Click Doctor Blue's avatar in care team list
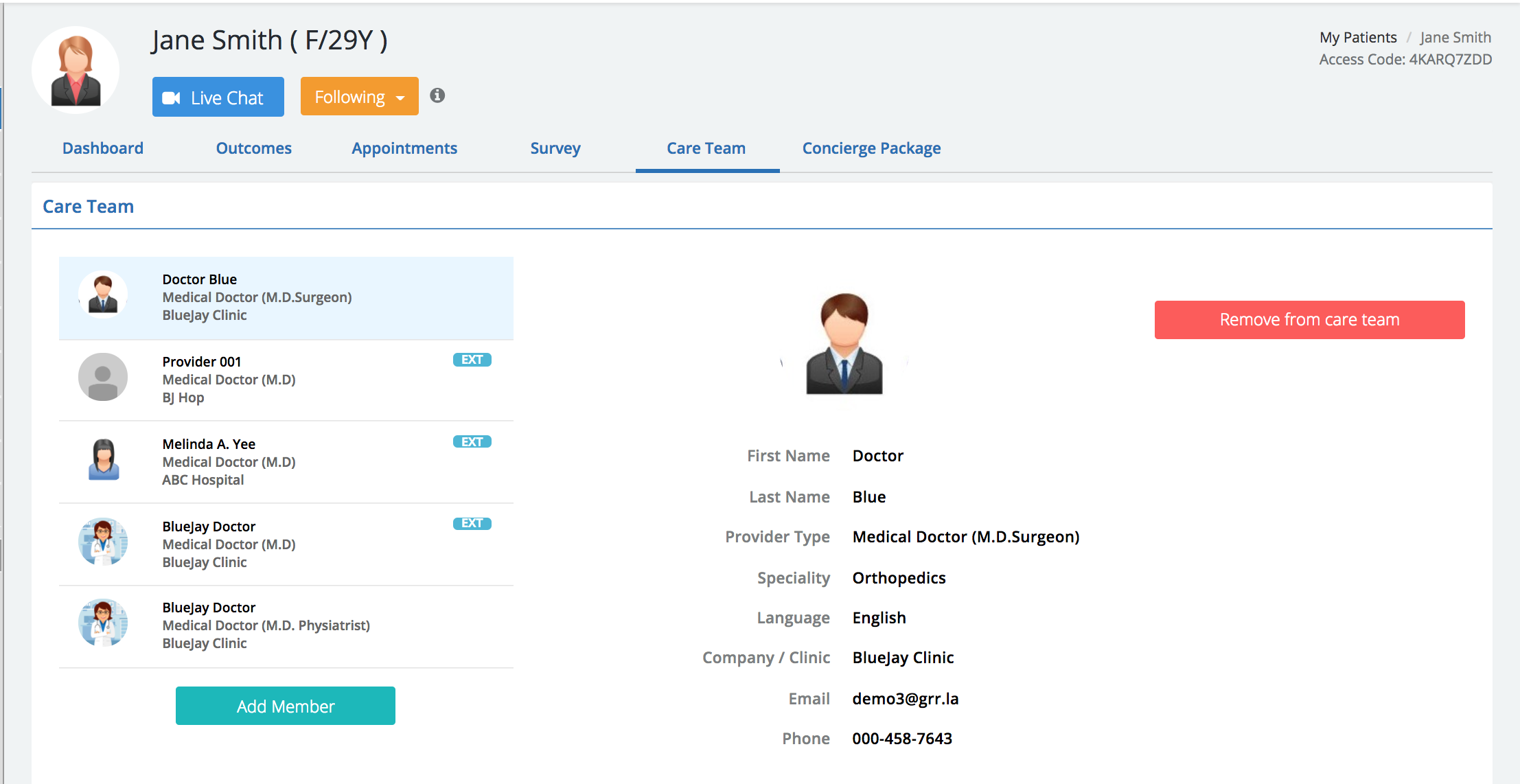The image size is (1520, 784). pos(103,295)
